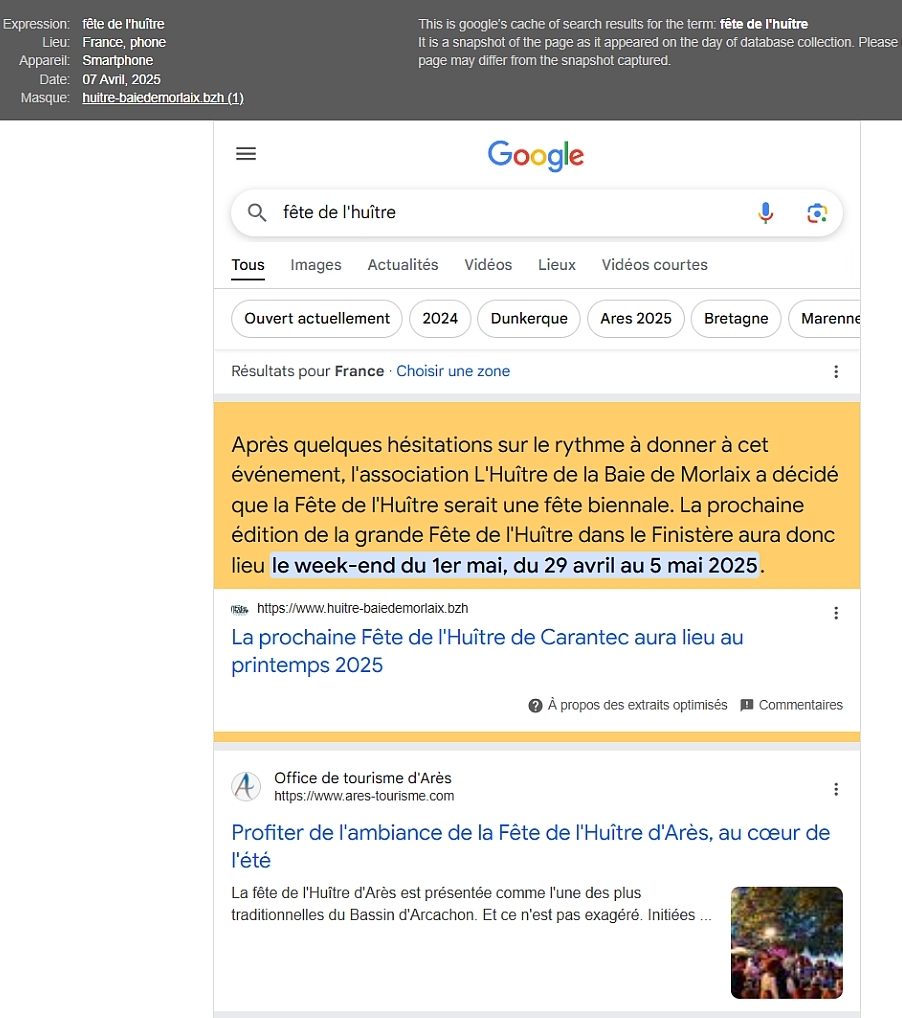Open the Arès festival thumbnail image
The width and height of the screenshot is (902, 1018).
[786, 943]
